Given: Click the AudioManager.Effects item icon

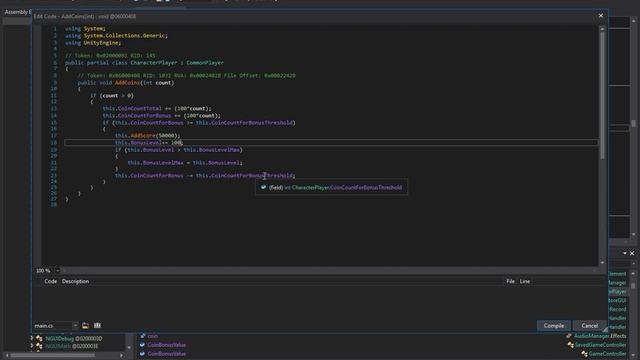Looking at the screenshot, I should click(569, 336).
